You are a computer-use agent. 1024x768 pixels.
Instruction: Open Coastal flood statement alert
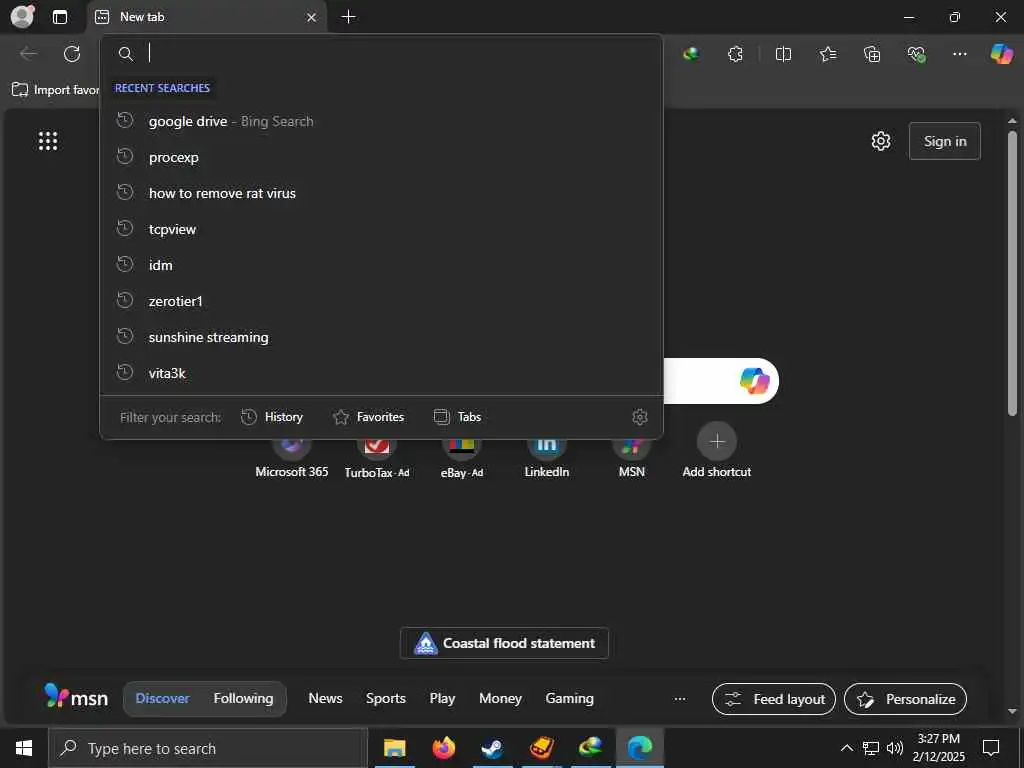[504, 643]
